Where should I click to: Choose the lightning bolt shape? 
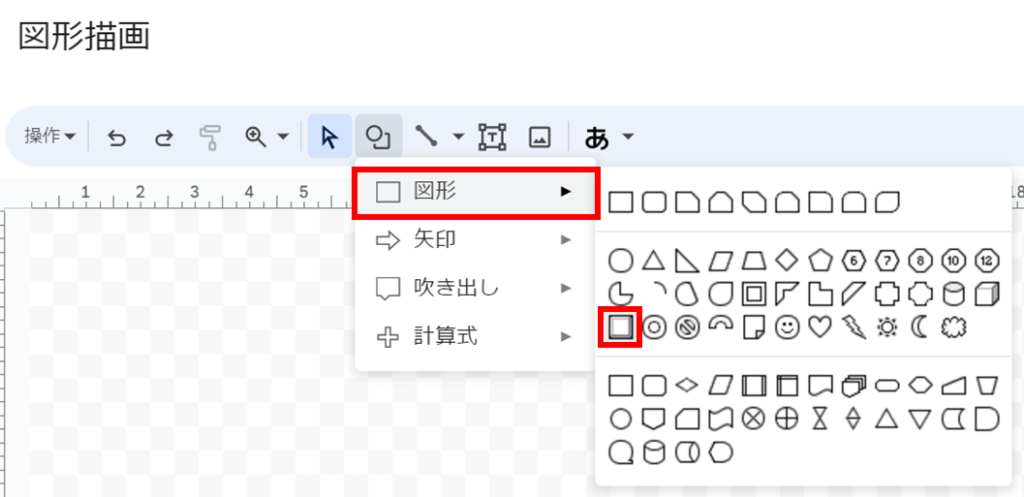854,327
